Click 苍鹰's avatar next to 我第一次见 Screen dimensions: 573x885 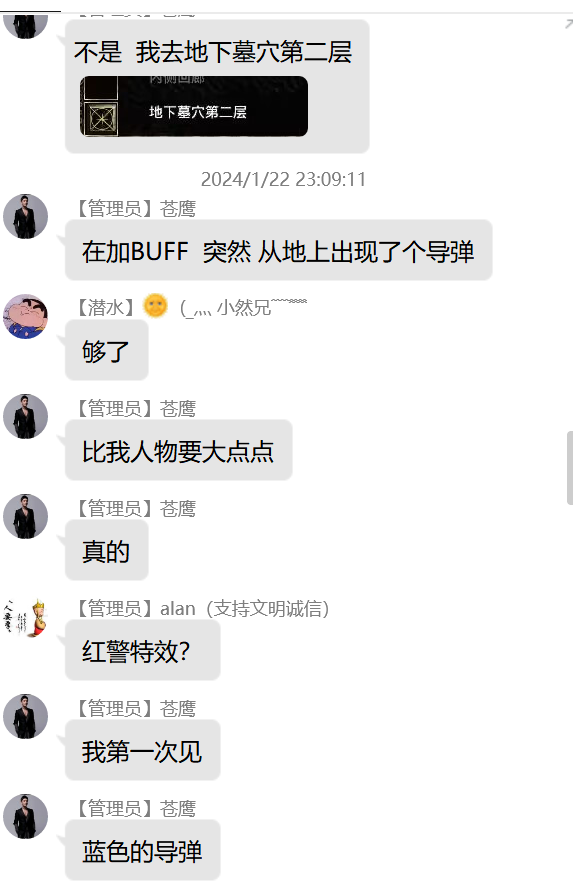tap(25, 717)
